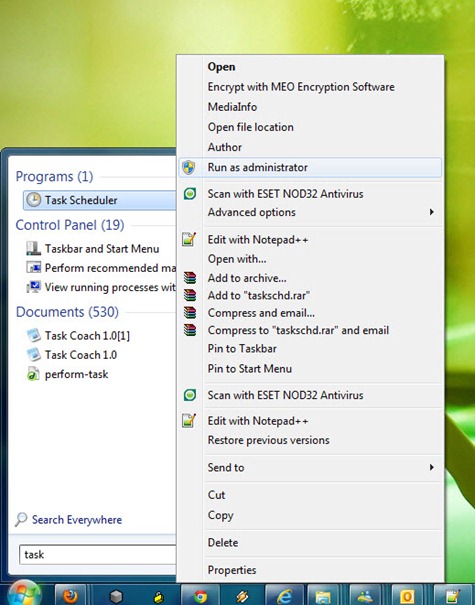This screenshot has width=475, height=605.
Task: Click WinRAR icon next to Compress and email...
Action: click(x=190, y=313)
